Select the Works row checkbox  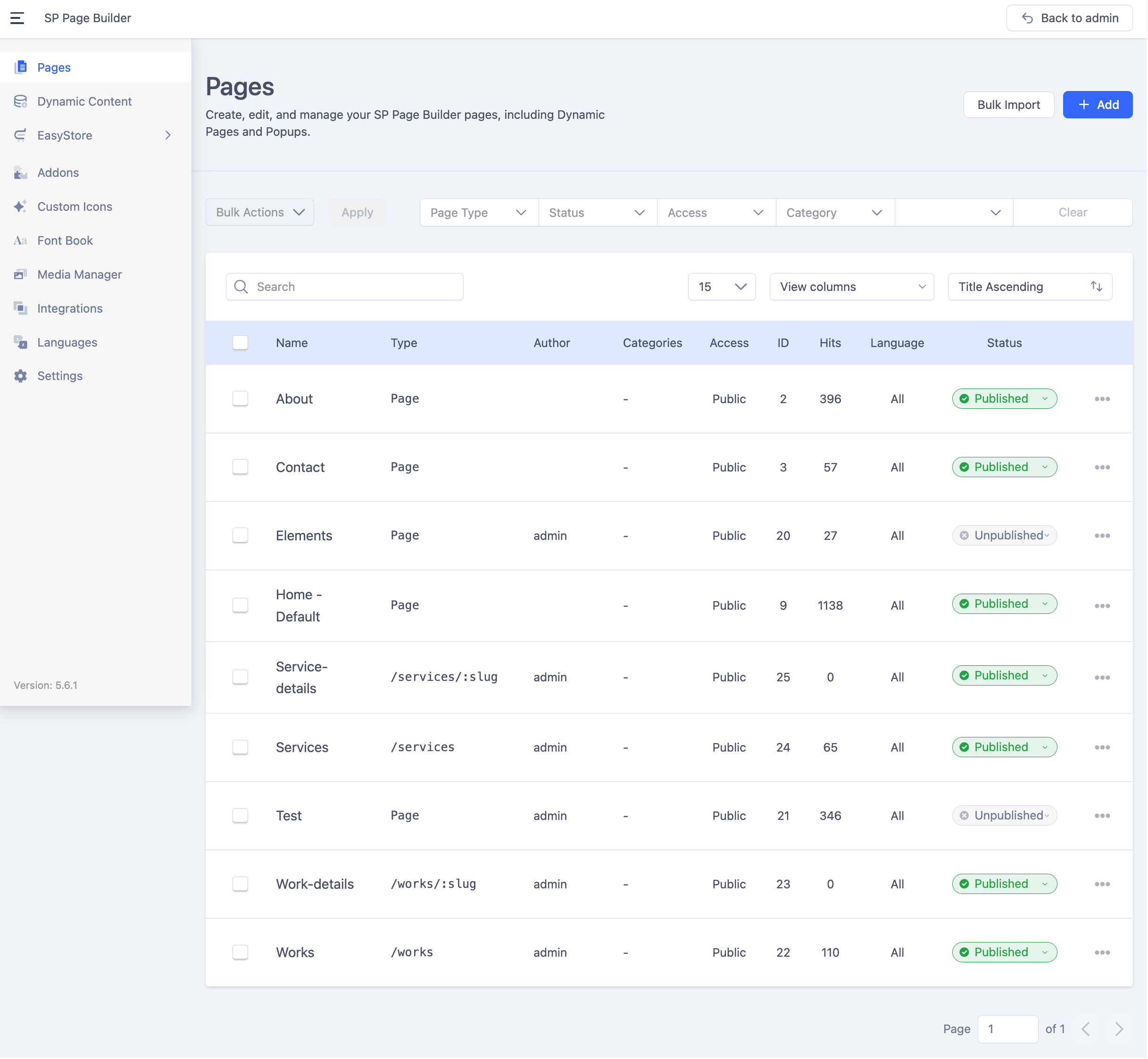(x=240, y=952)
